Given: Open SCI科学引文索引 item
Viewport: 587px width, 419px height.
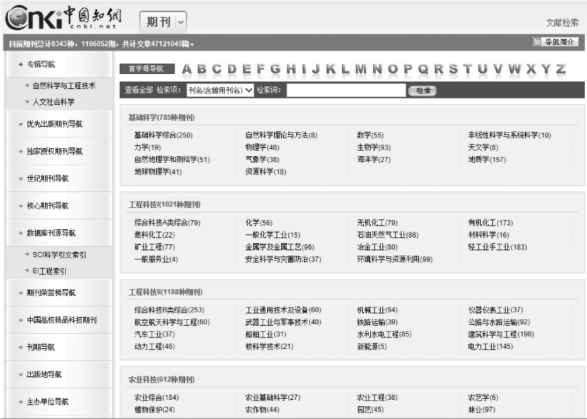Looking at the screenshot, I should tap(59, 255).
